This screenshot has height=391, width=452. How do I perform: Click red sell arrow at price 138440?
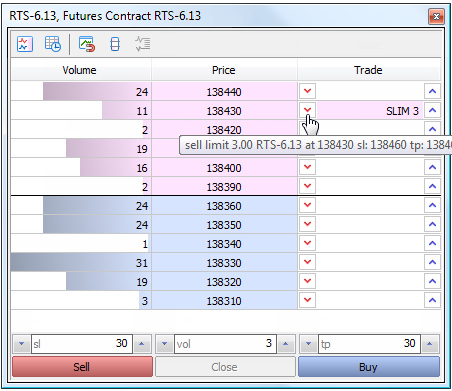pos(307,91)
